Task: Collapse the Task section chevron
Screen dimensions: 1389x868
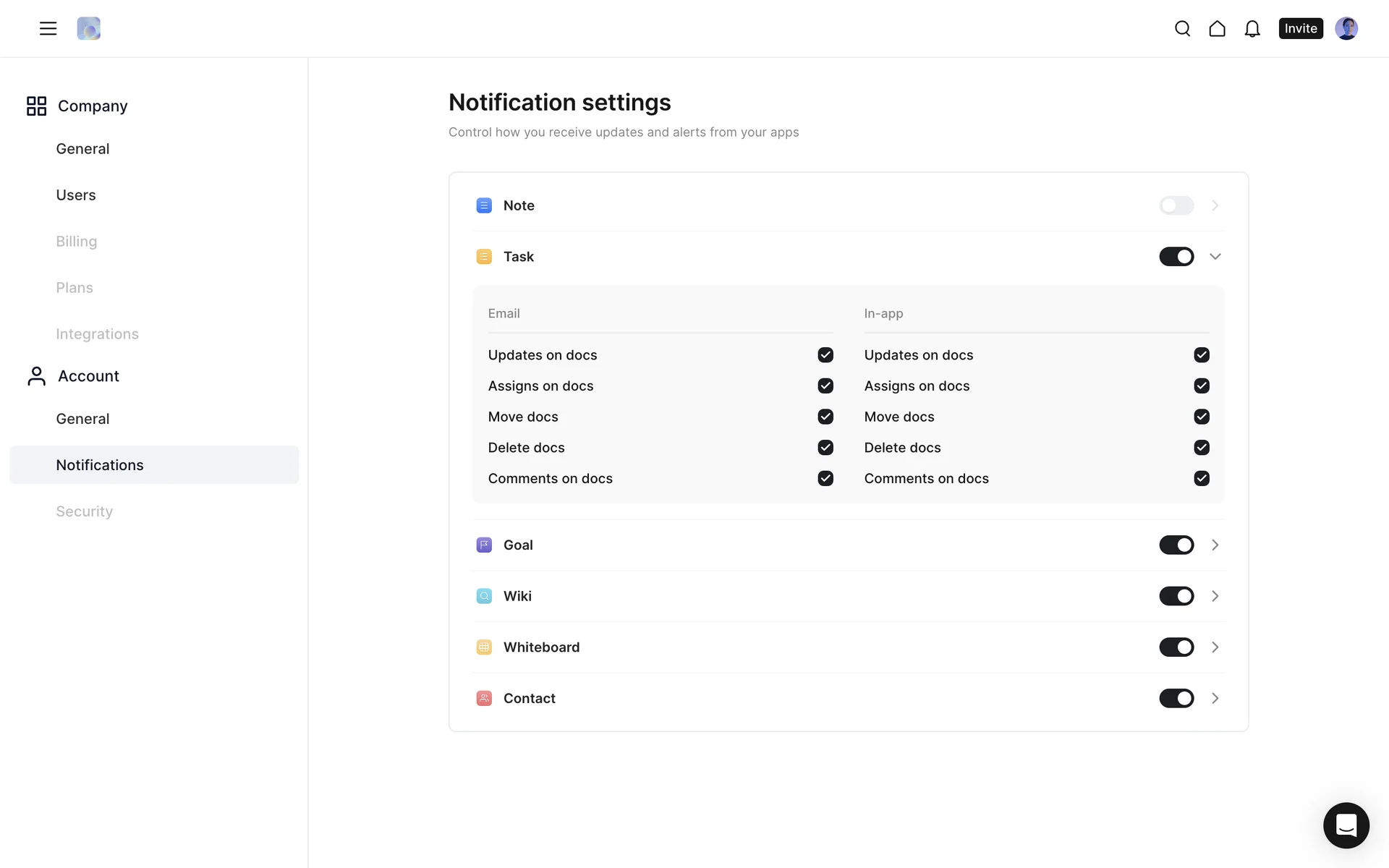Action: tap(1215, 257)
